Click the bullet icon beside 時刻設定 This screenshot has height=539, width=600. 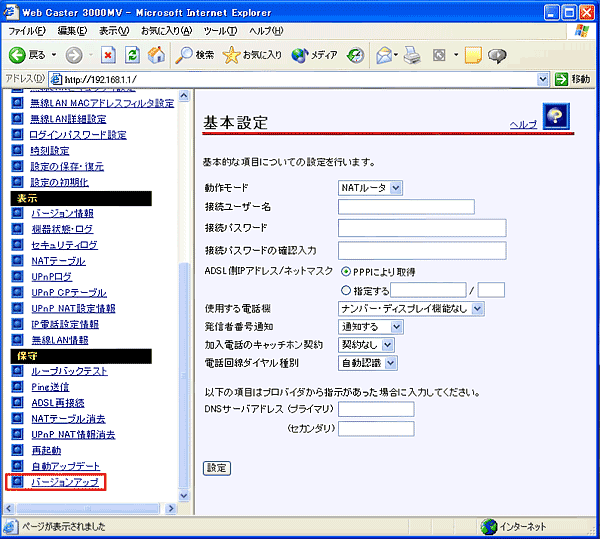point(17,150)
